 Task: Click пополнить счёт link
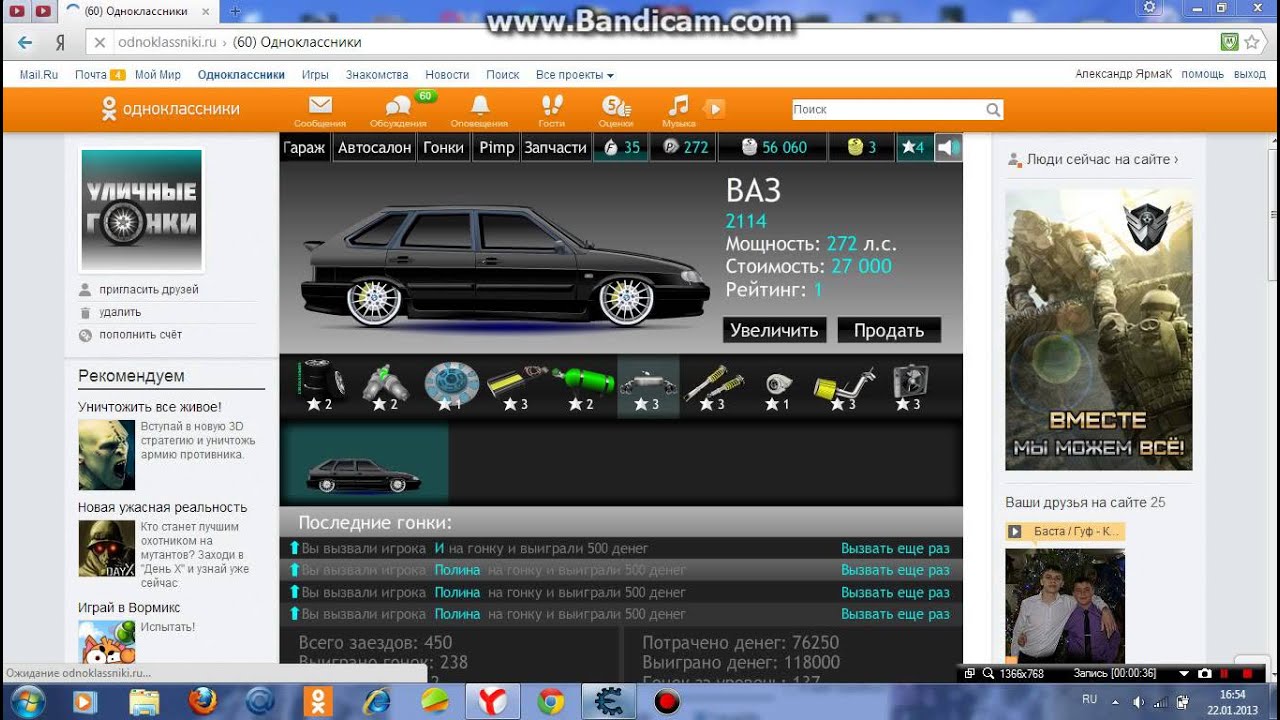(140, 335)
